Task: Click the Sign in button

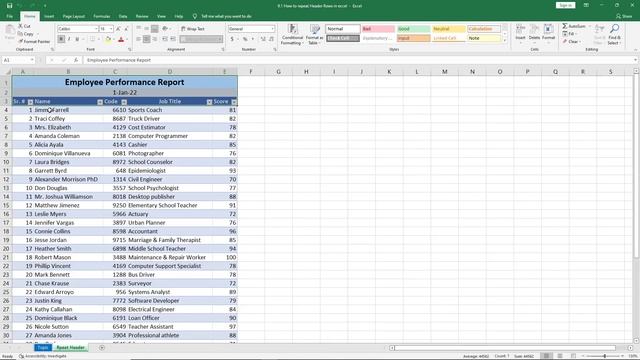Action: point(565,5)
